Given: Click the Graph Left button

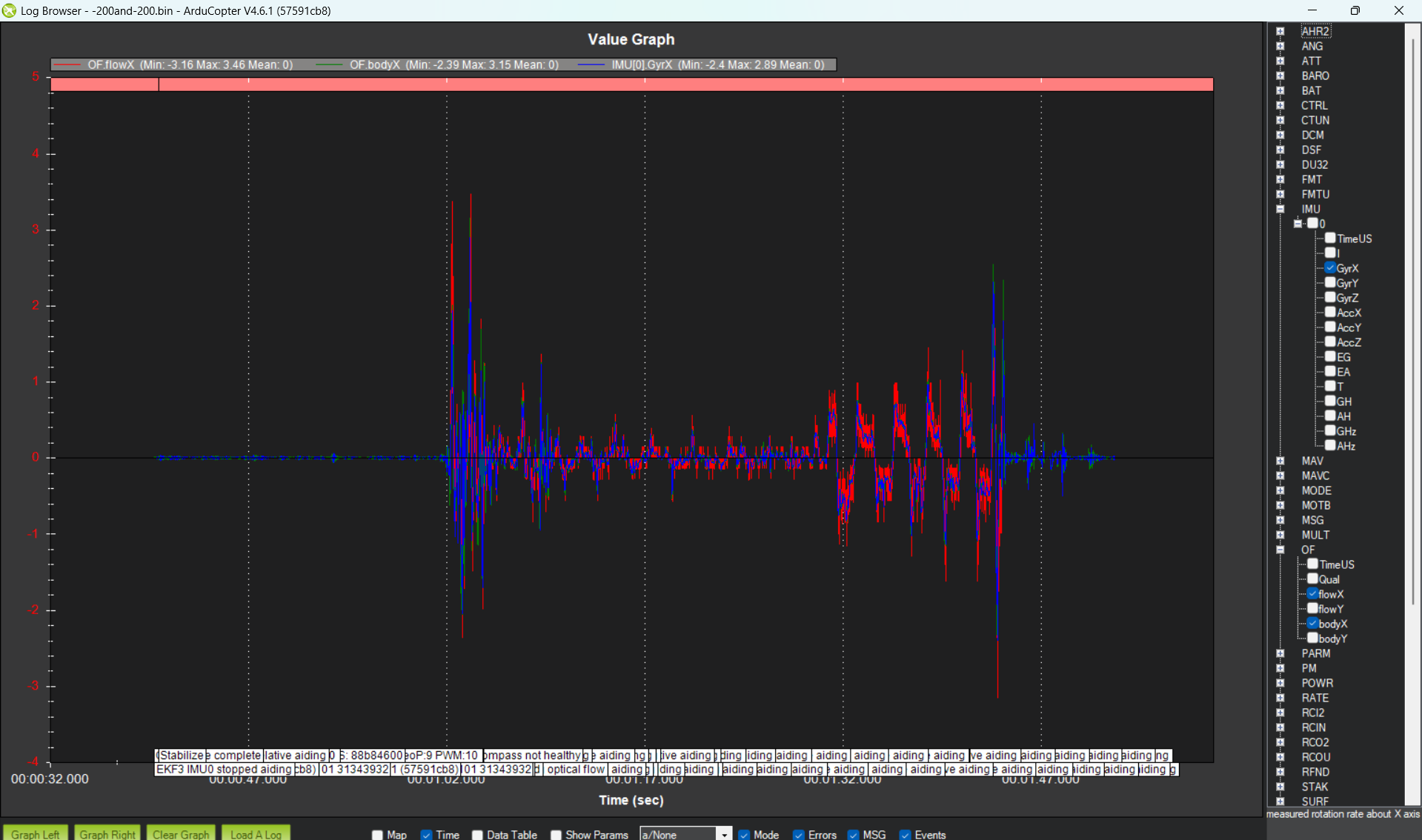Looking at the screenshot, I should [35, 834].
